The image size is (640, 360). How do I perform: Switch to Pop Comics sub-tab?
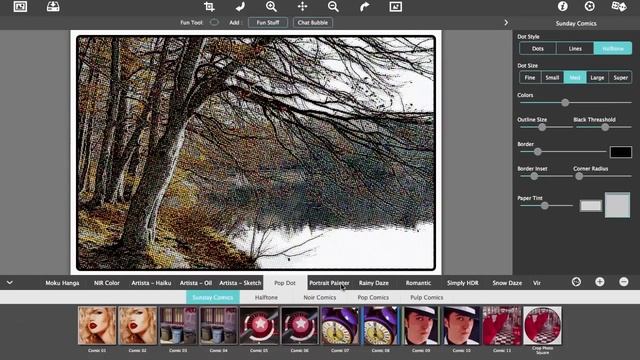click(373, 297)
